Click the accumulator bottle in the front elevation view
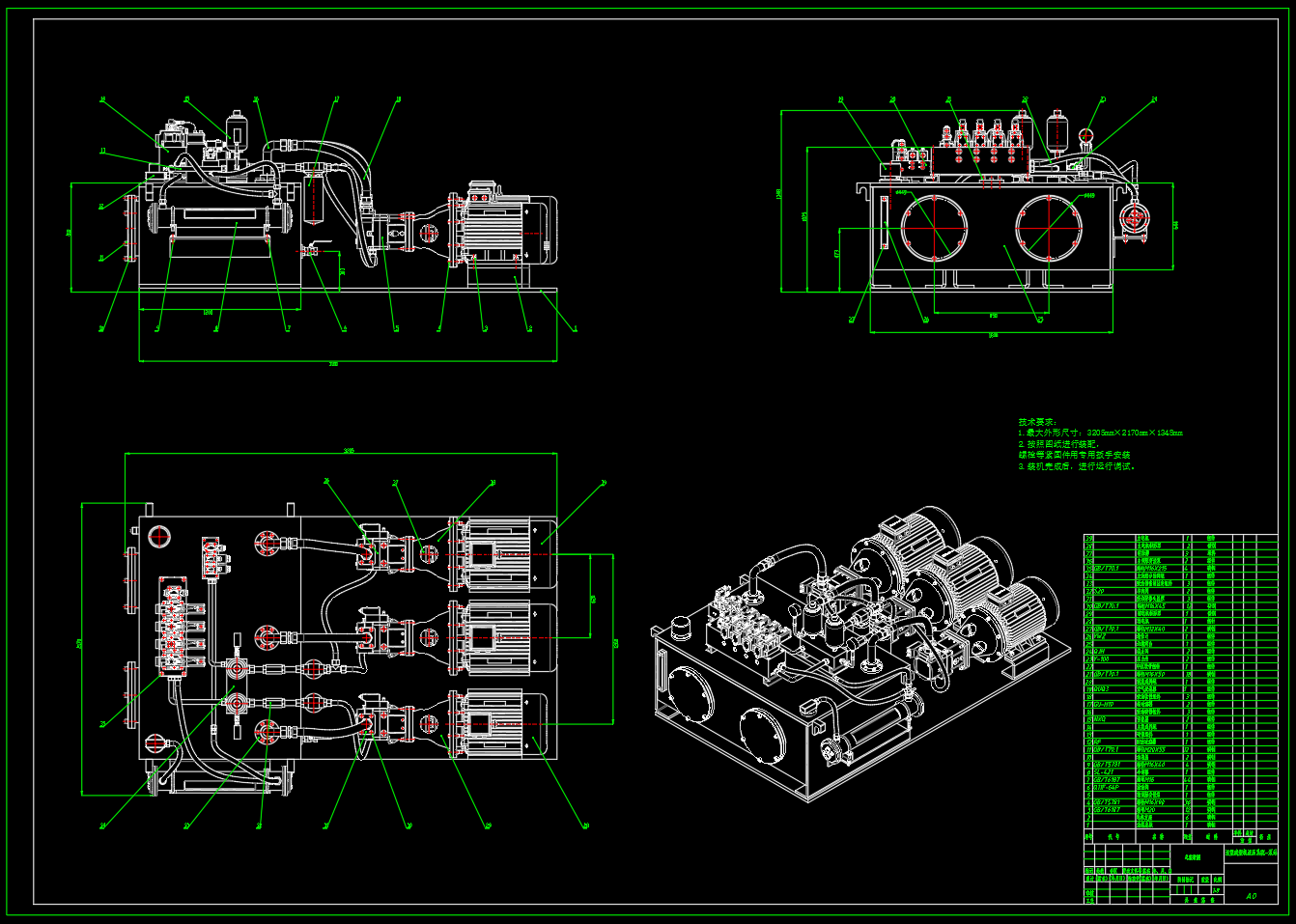Screen dimensions: 1296x924 236,131
